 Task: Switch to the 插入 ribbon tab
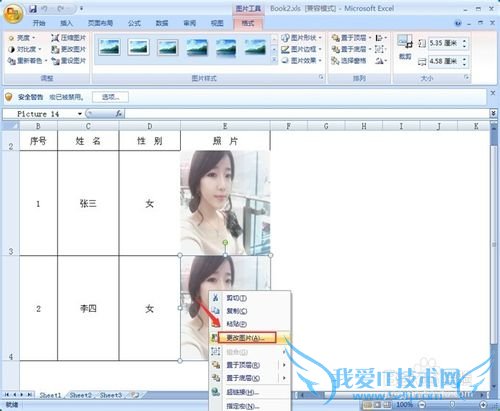(x=66, y=23)
